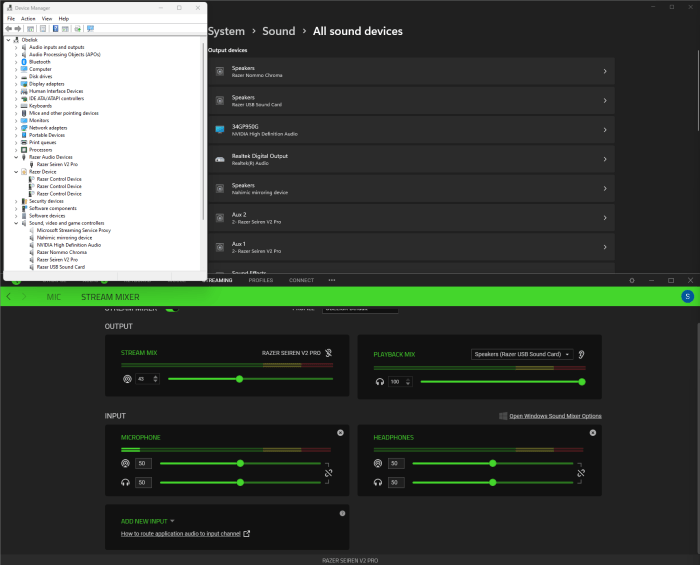Select the MIC subtab
The image size is (700, 565).
[x=54, y=297]
